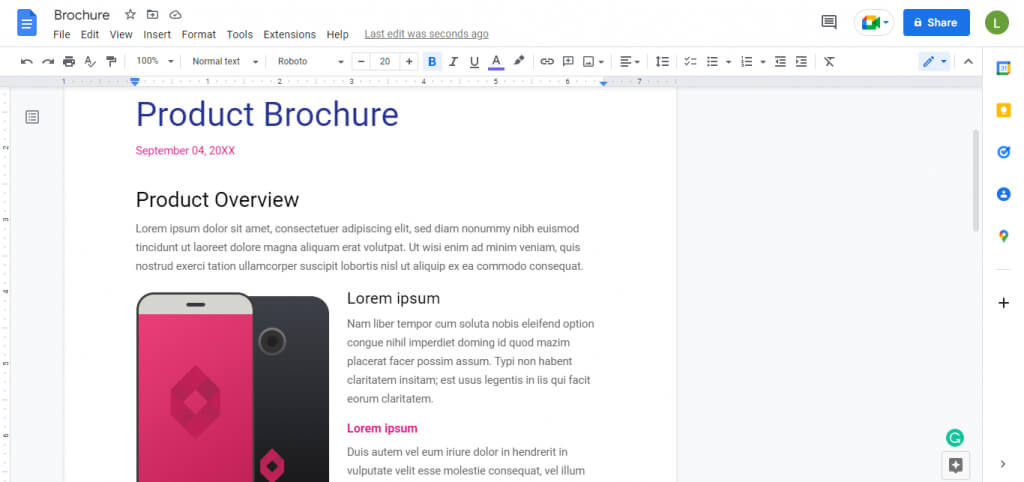Open the Extensions menu

[x=289, y=34]
